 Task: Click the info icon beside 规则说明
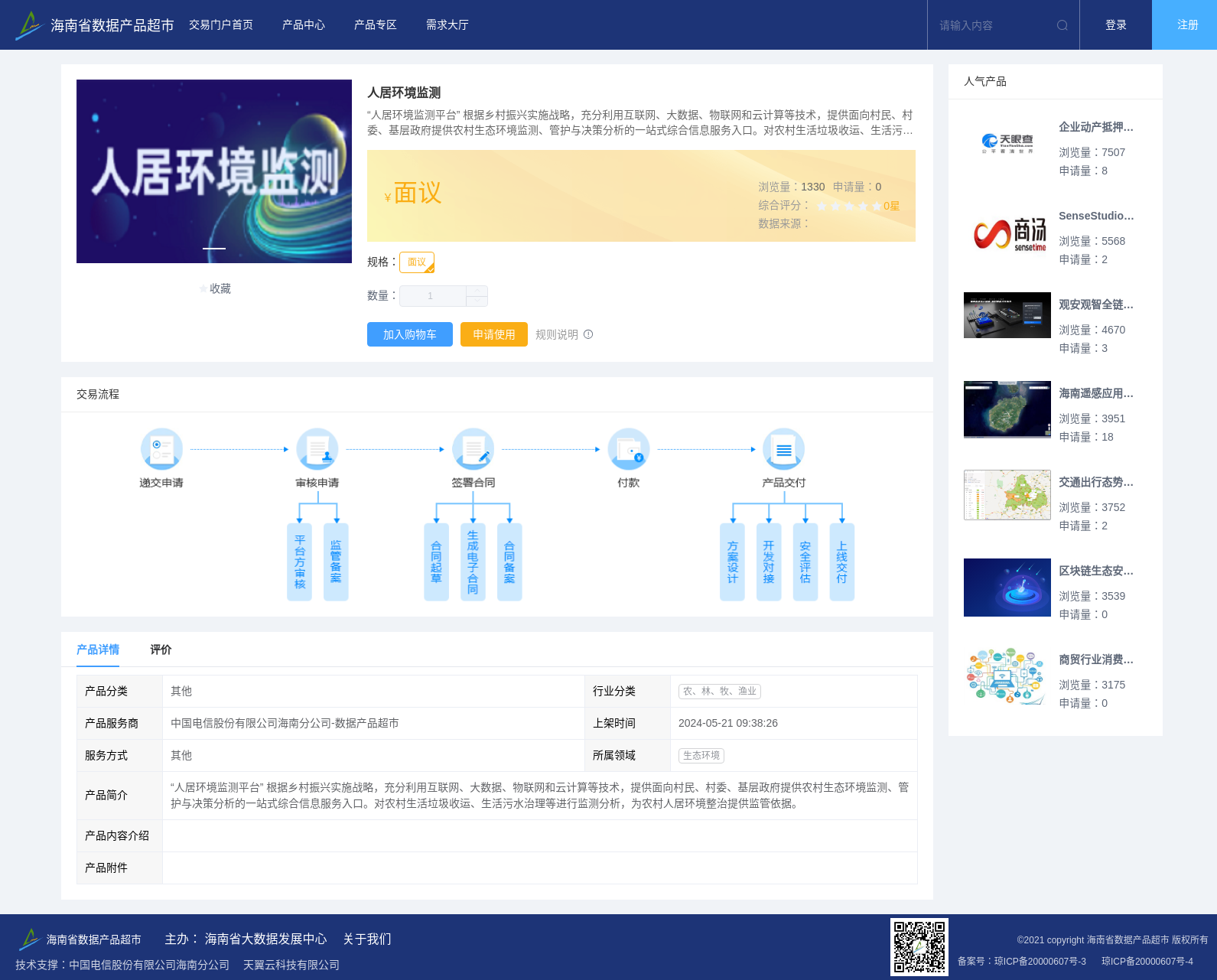coord(588,334)
